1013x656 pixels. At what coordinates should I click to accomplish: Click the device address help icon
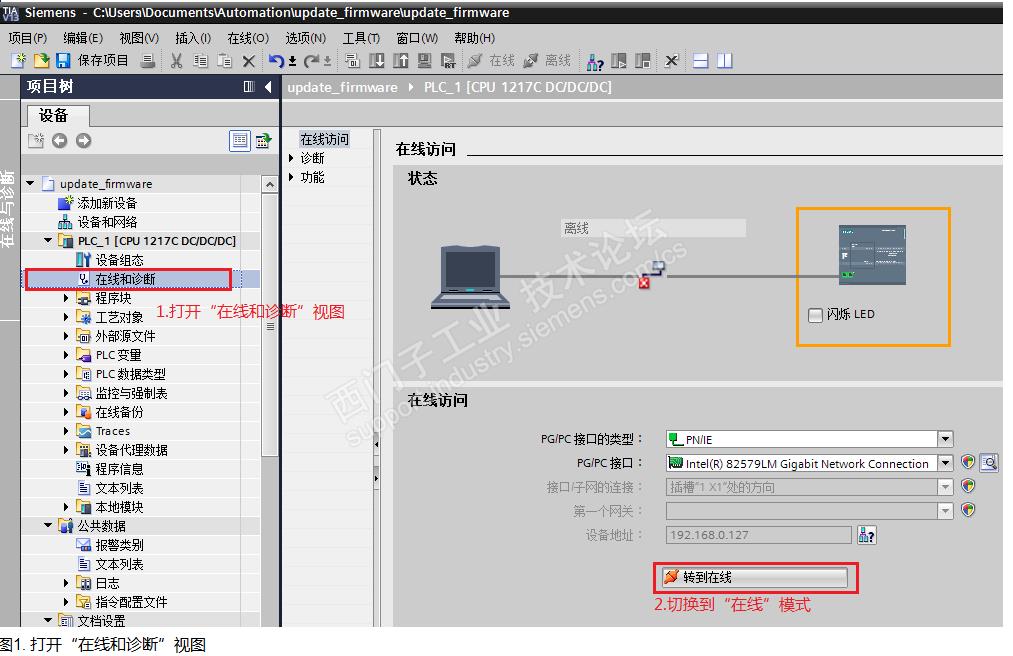[x=866, y=535]
